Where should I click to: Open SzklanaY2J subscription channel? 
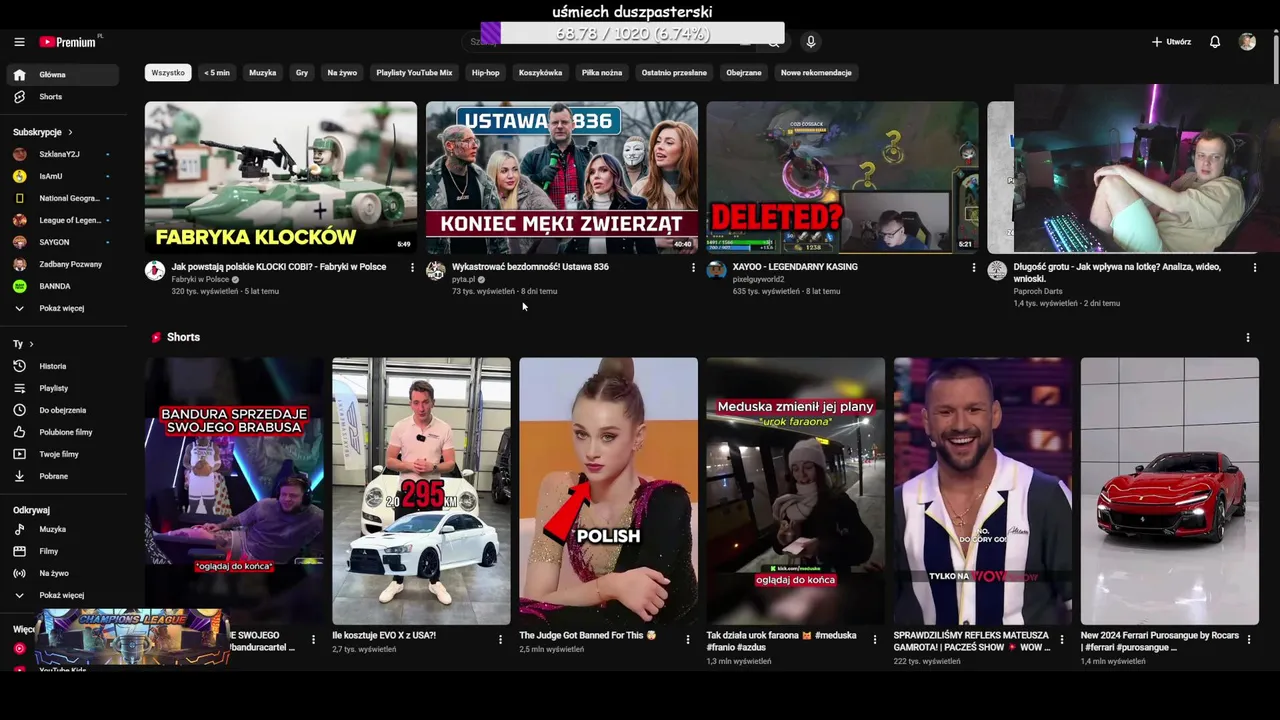tap(62, 154)
